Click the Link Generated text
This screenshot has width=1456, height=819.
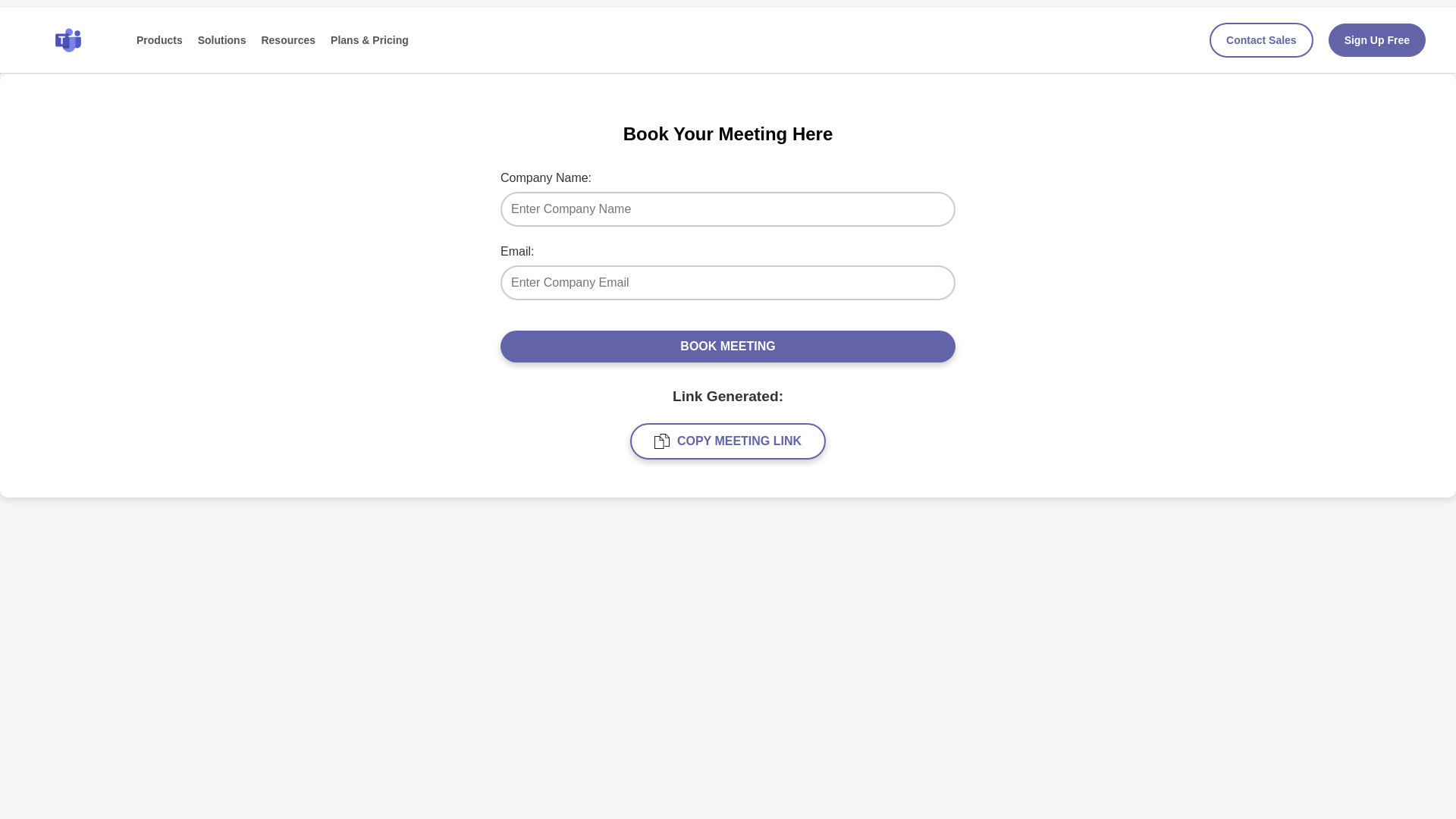727,397
